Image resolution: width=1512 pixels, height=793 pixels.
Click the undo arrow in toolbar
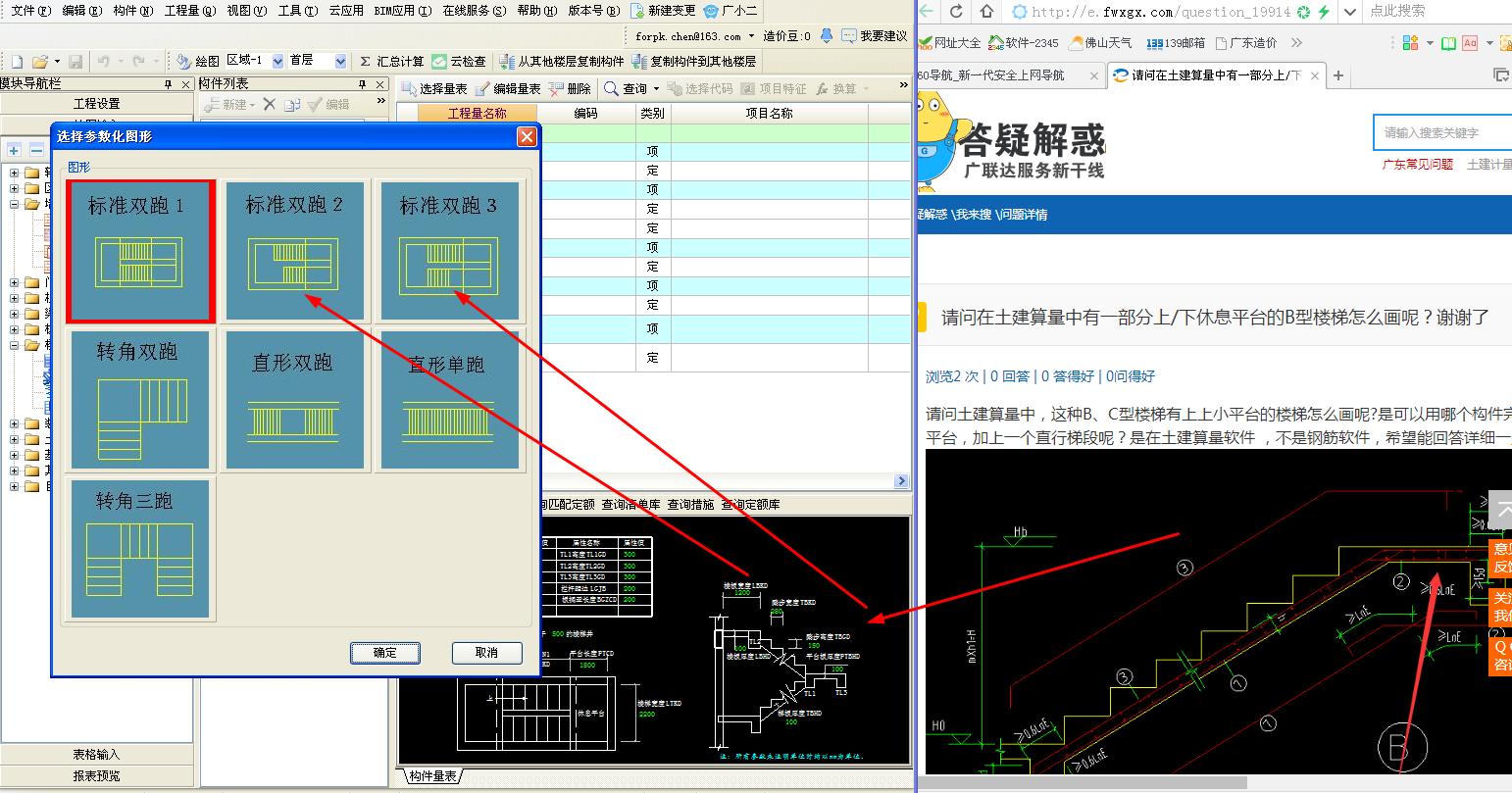pos(104,61)
